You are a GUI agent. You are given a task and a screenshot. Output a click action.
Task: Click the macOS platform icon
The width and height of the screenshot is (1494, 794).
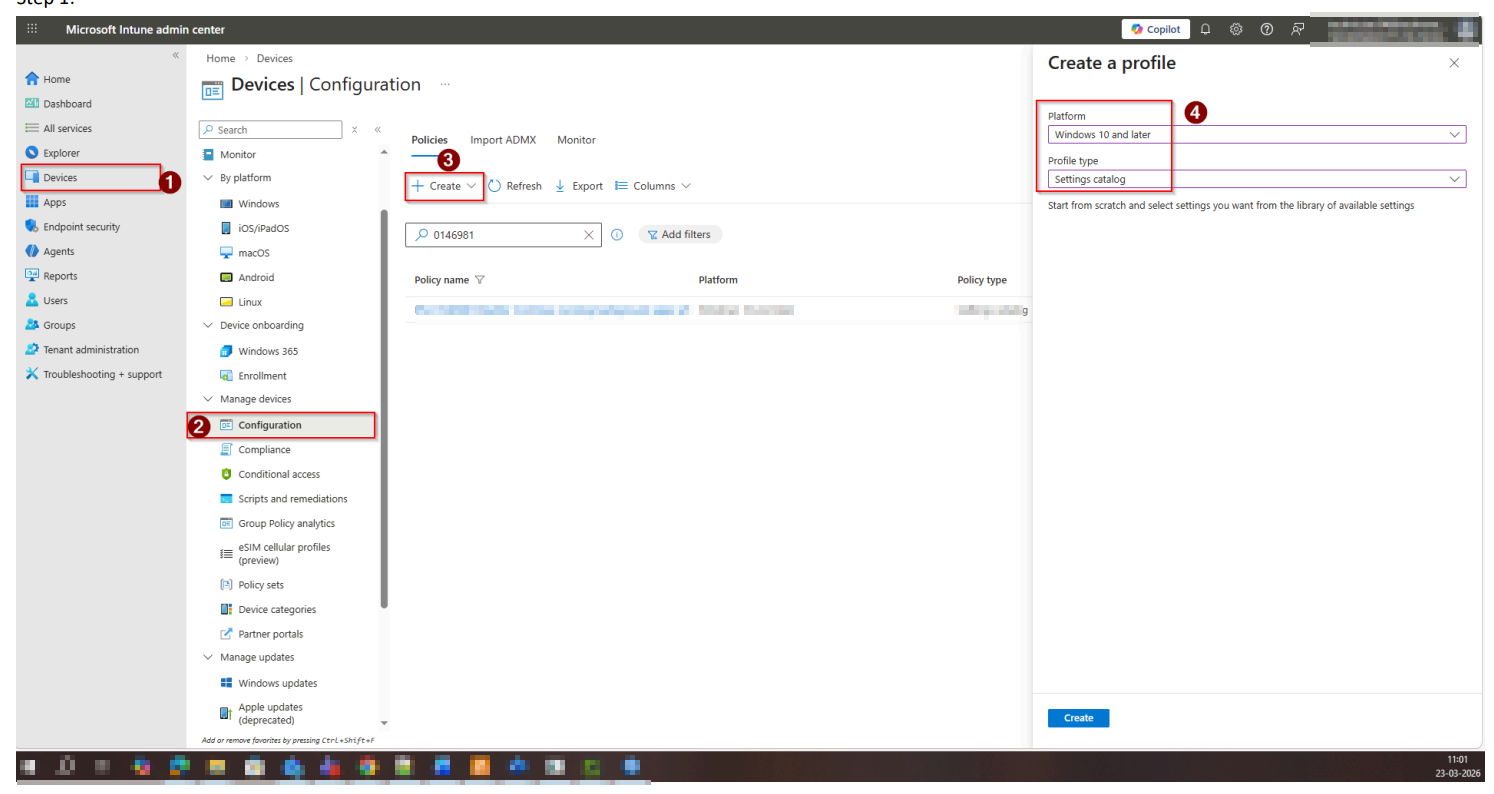(226, 253)
